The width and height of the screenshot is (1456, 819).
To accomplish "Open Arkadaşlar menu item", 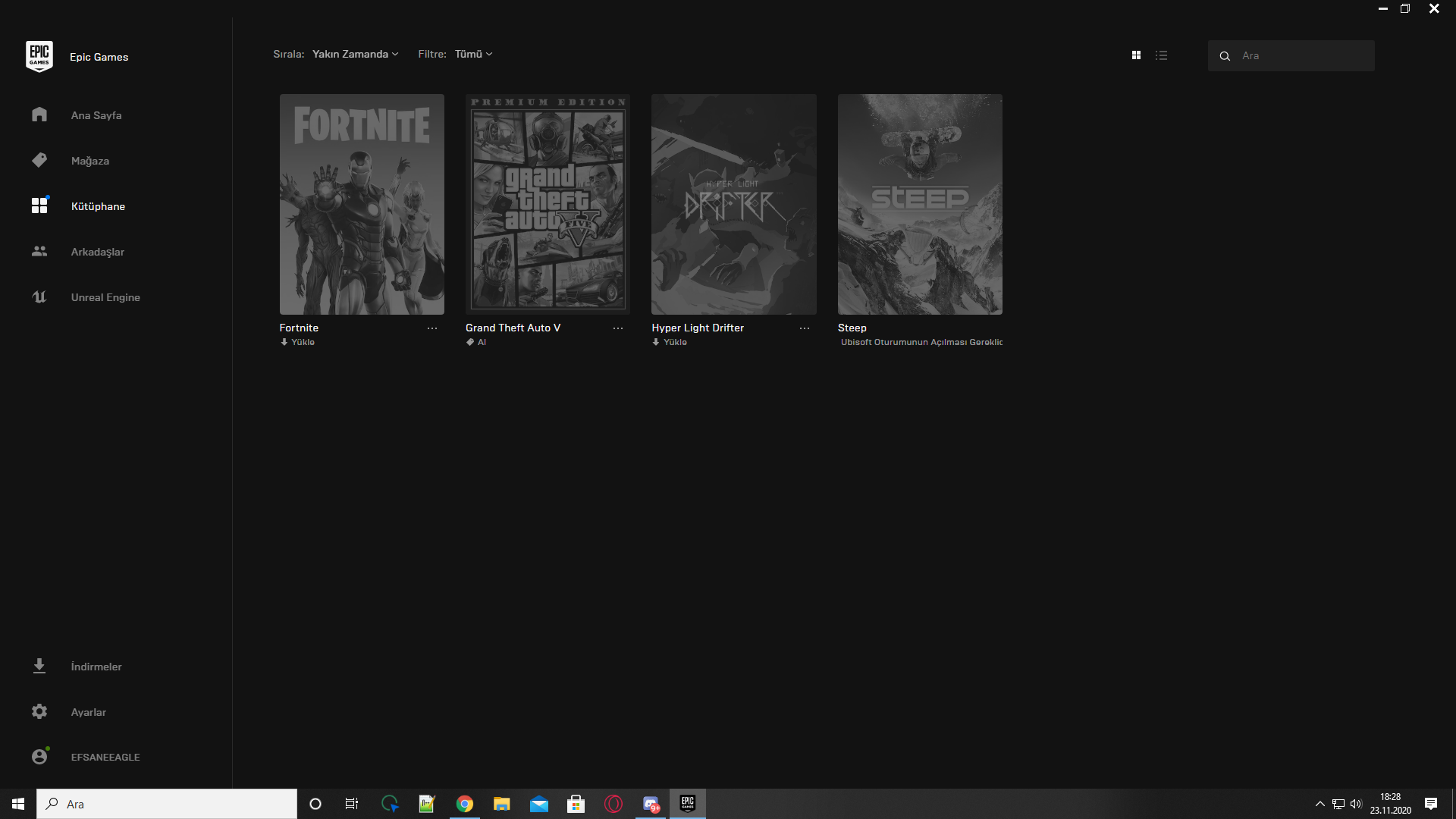I will [98, 252].
